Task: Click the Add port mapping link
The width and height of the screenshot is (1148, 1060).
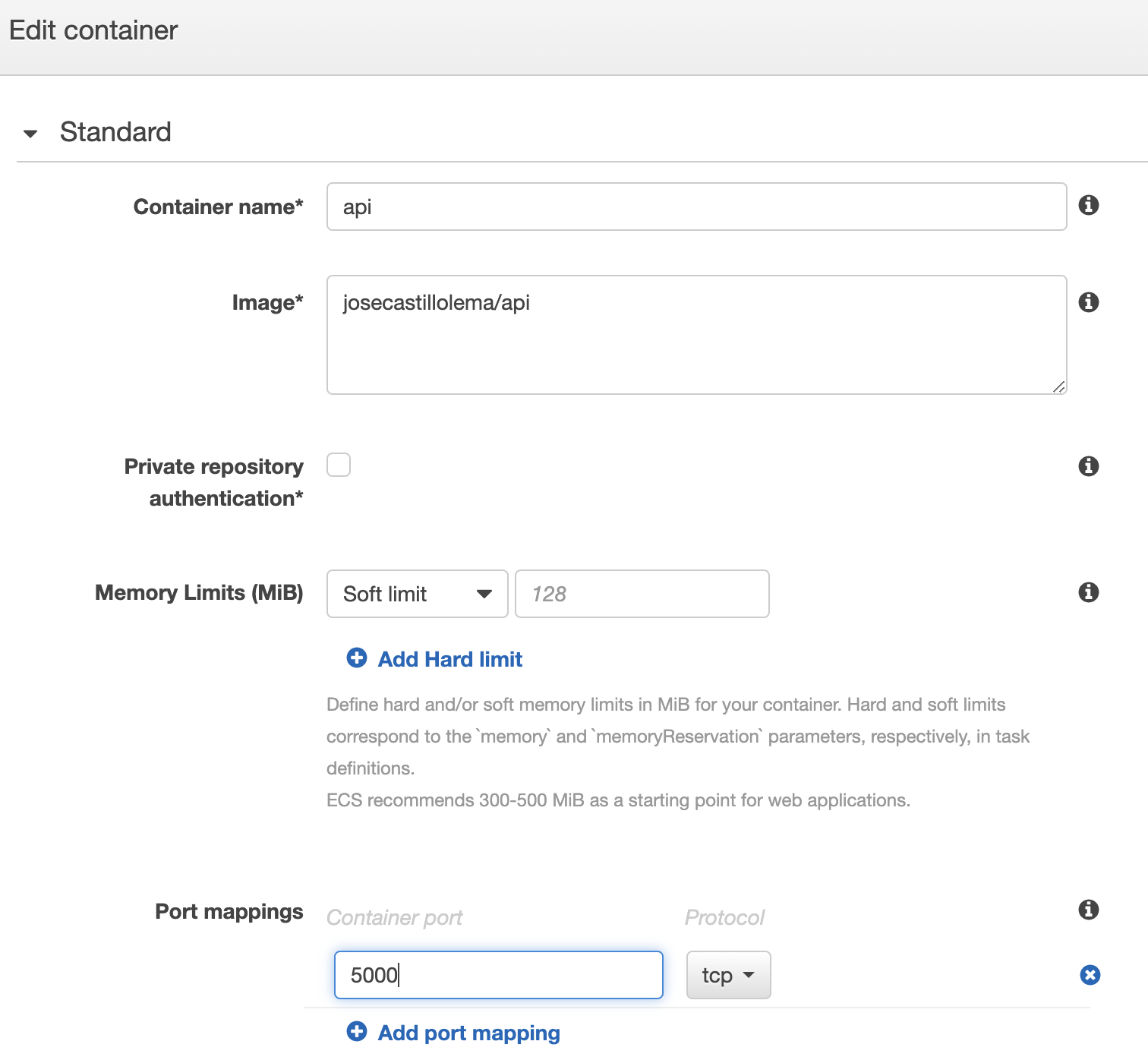Action: [x=469, y=1033]
